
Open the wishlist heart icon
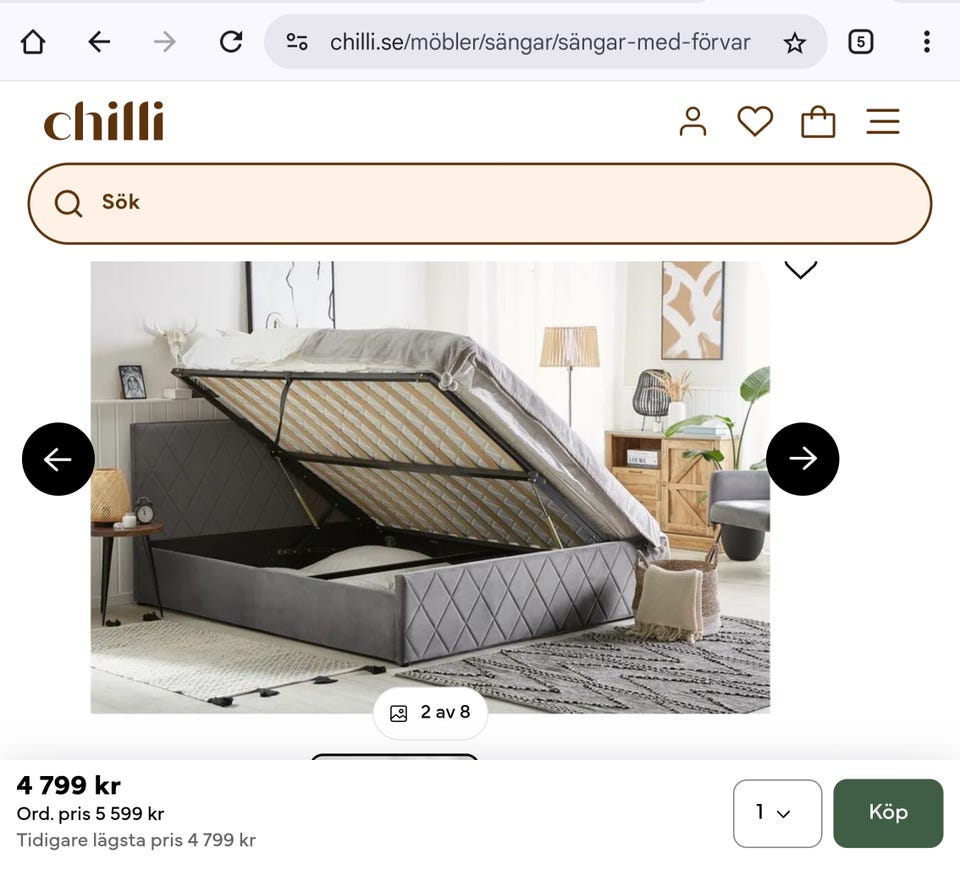point(755,121)
